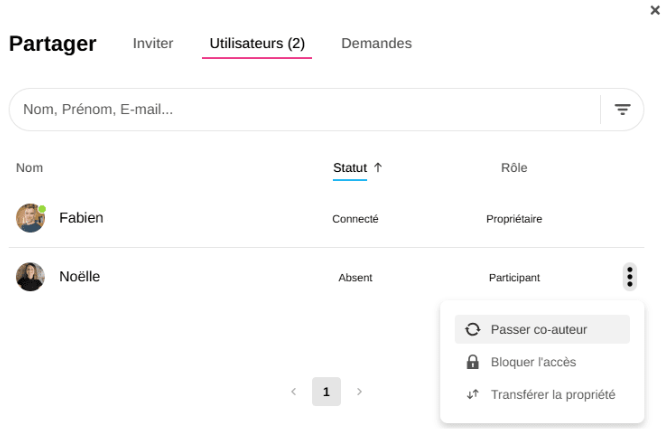Go to the previous page
666x429 pixels.
click(294, 392)
